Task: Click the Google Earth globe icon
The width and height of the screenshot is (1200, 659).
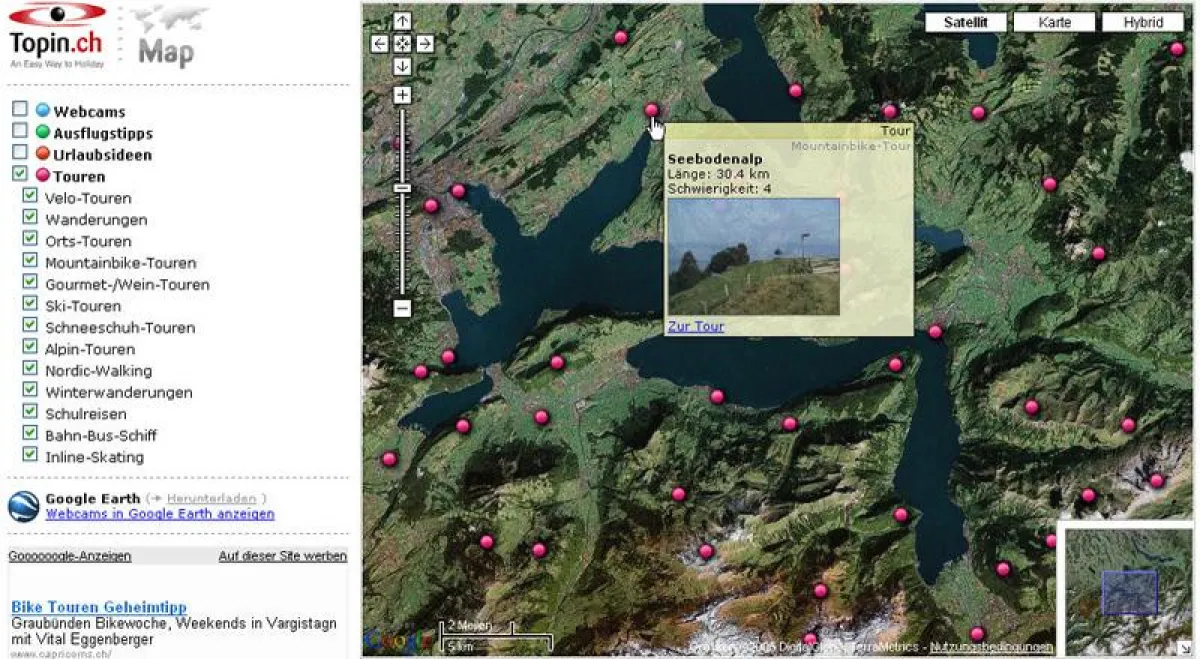Action: 24,507
